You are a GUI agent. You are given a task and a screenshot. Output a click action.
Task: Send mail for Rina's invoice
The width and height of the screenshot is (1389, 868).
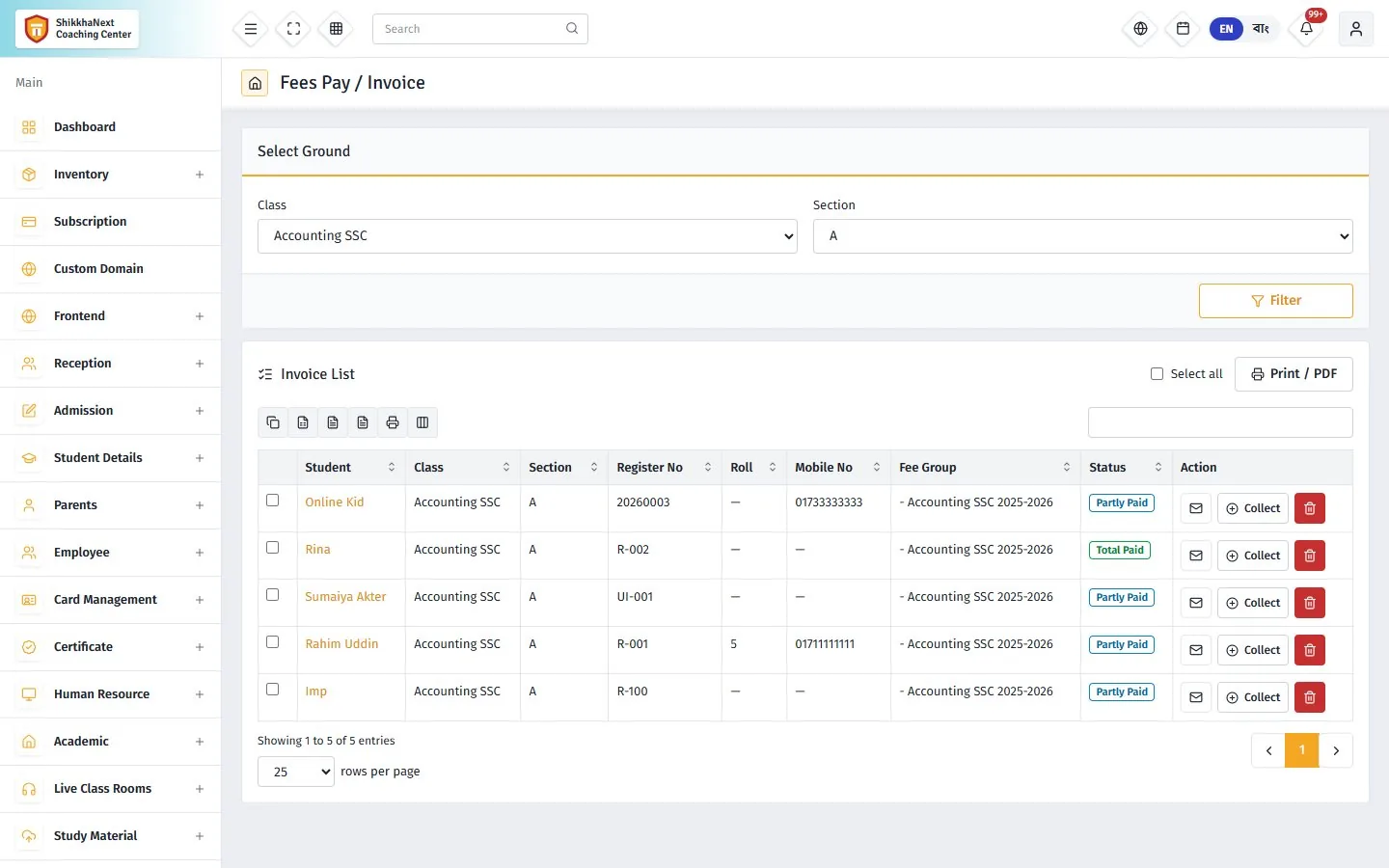point(1196,556)
